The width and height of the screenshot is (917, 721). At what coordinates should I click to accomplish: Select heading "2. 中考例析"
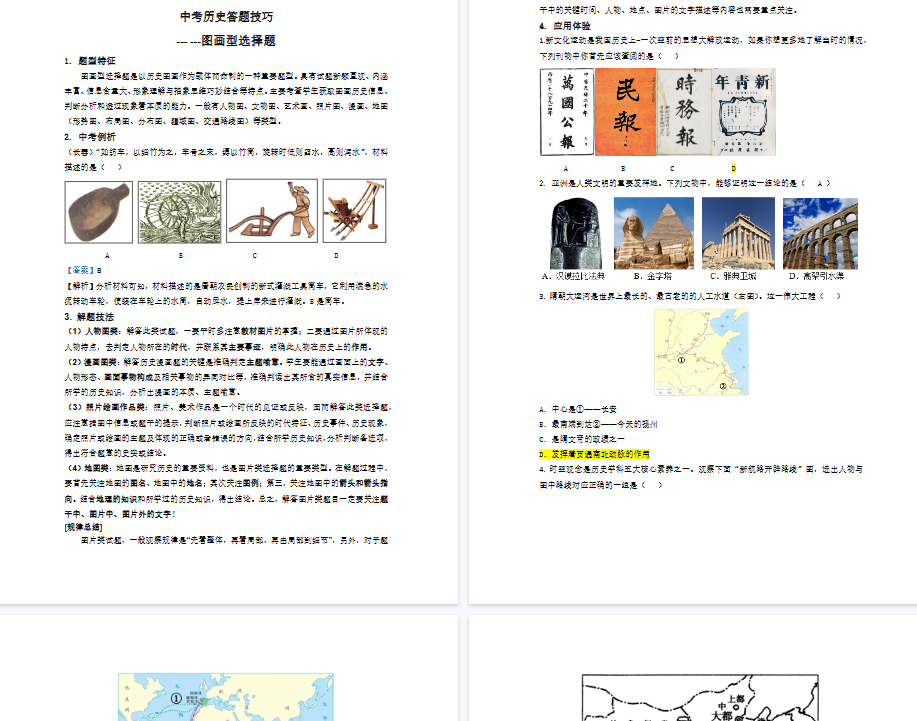[90, 137]
